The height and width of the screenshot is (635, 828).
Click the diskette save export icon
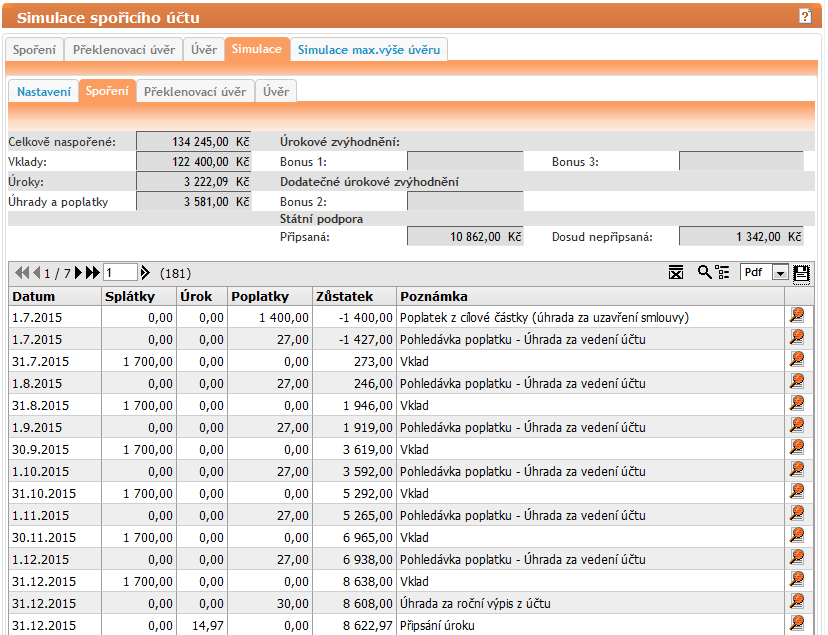pos(802,273)
